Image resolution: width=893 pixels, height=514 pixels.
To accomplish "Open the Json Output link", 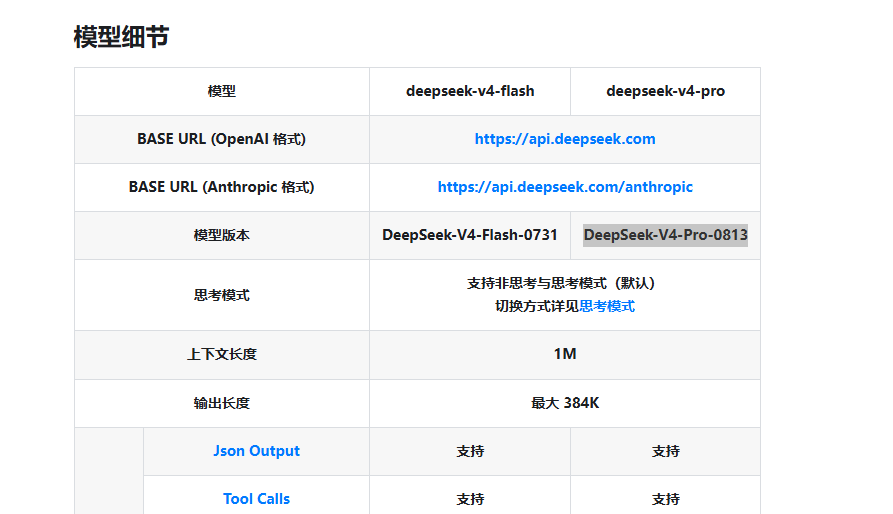I will [256, 451].
